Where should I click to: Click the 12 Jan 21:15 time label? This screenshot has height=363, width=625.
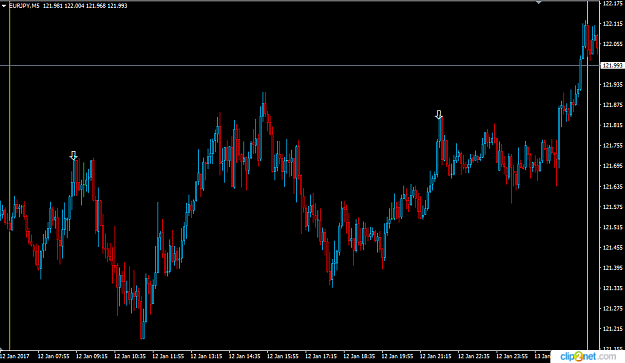coord(436,356)
